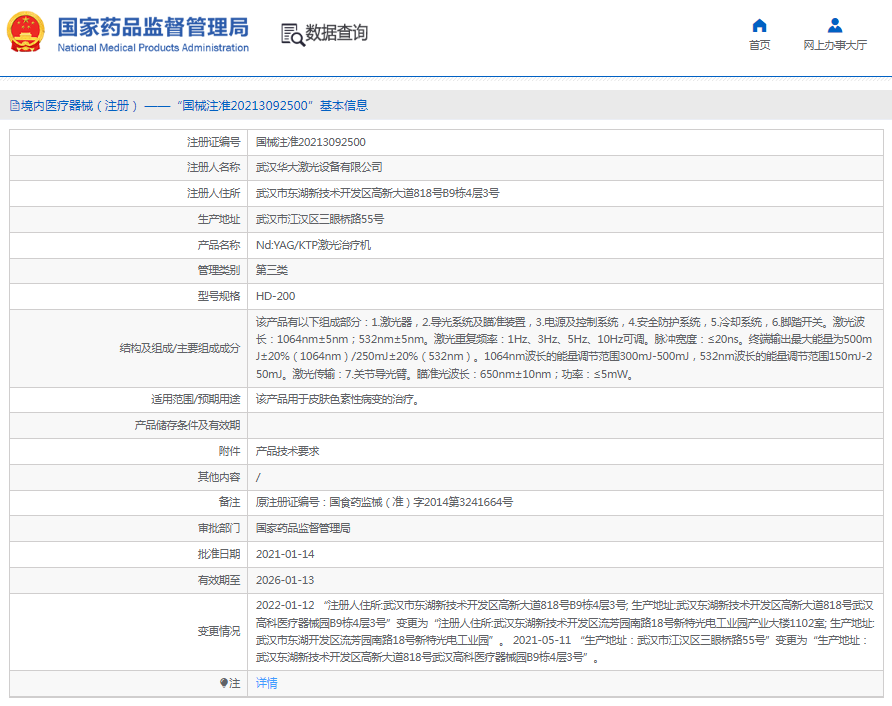Click the 国家药品监督管理局 site title

pyautogui.click(x=153, y=26)
